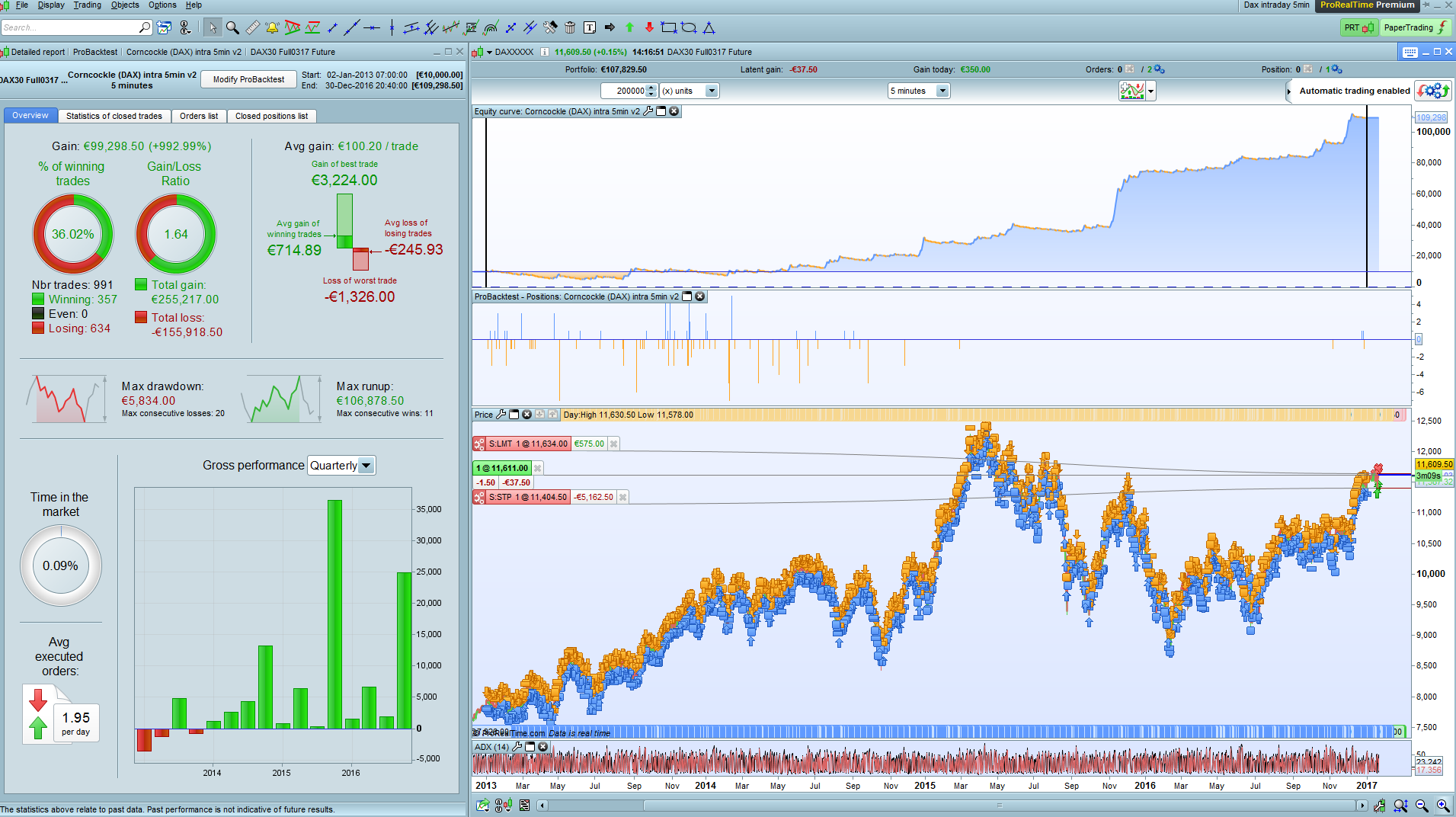Viewport: 1456px width, 817px height.
Task: Click the position gear icon in status bar
Action: tap(1336, 69)
